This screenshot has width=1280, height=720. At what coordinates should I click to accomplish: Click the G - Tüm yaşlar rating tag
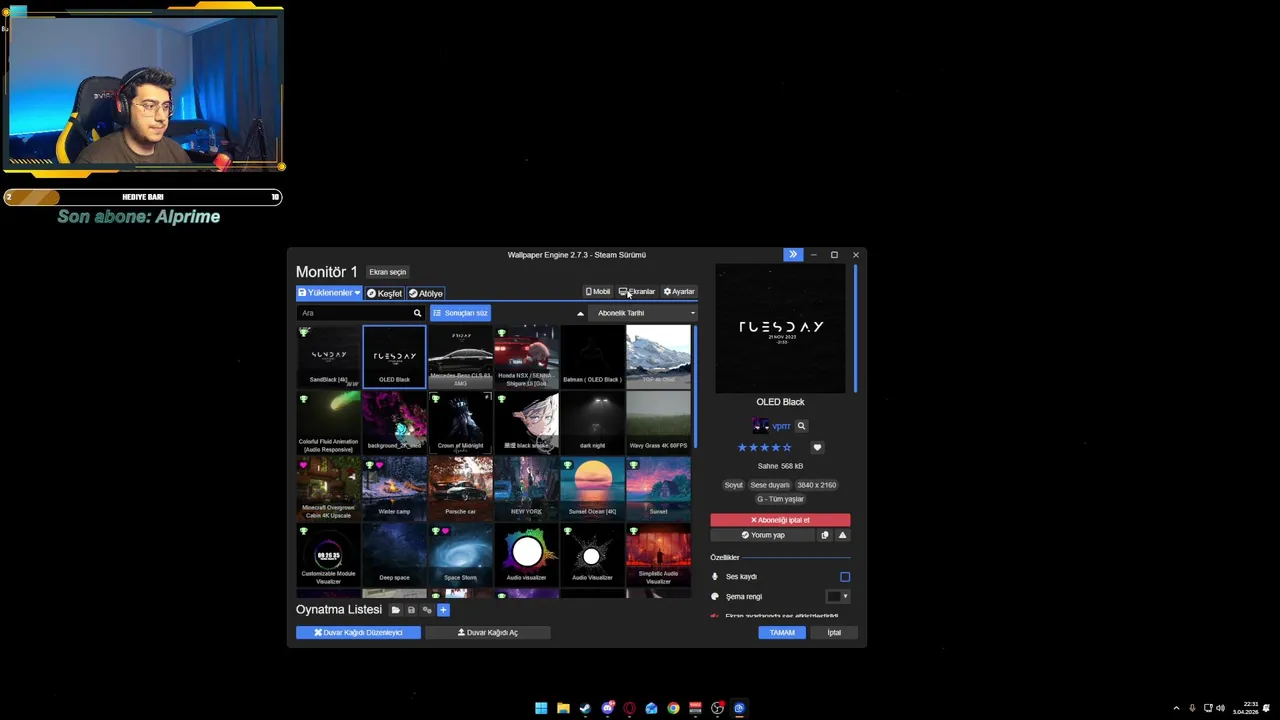[x=780, y=499]
